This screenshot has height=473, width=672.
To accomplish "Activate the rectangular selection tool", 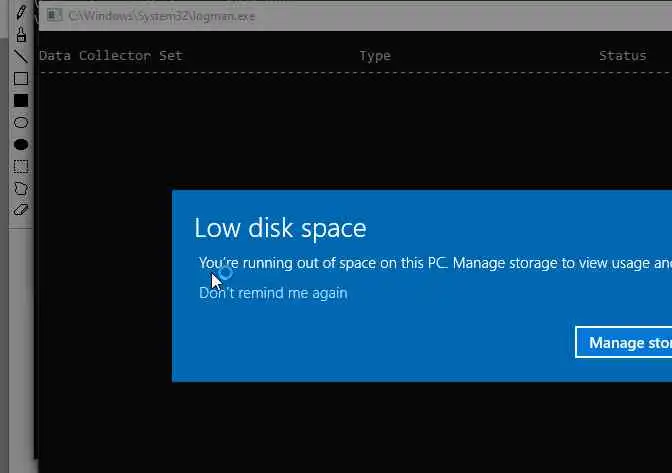I will tap(21, 167).
